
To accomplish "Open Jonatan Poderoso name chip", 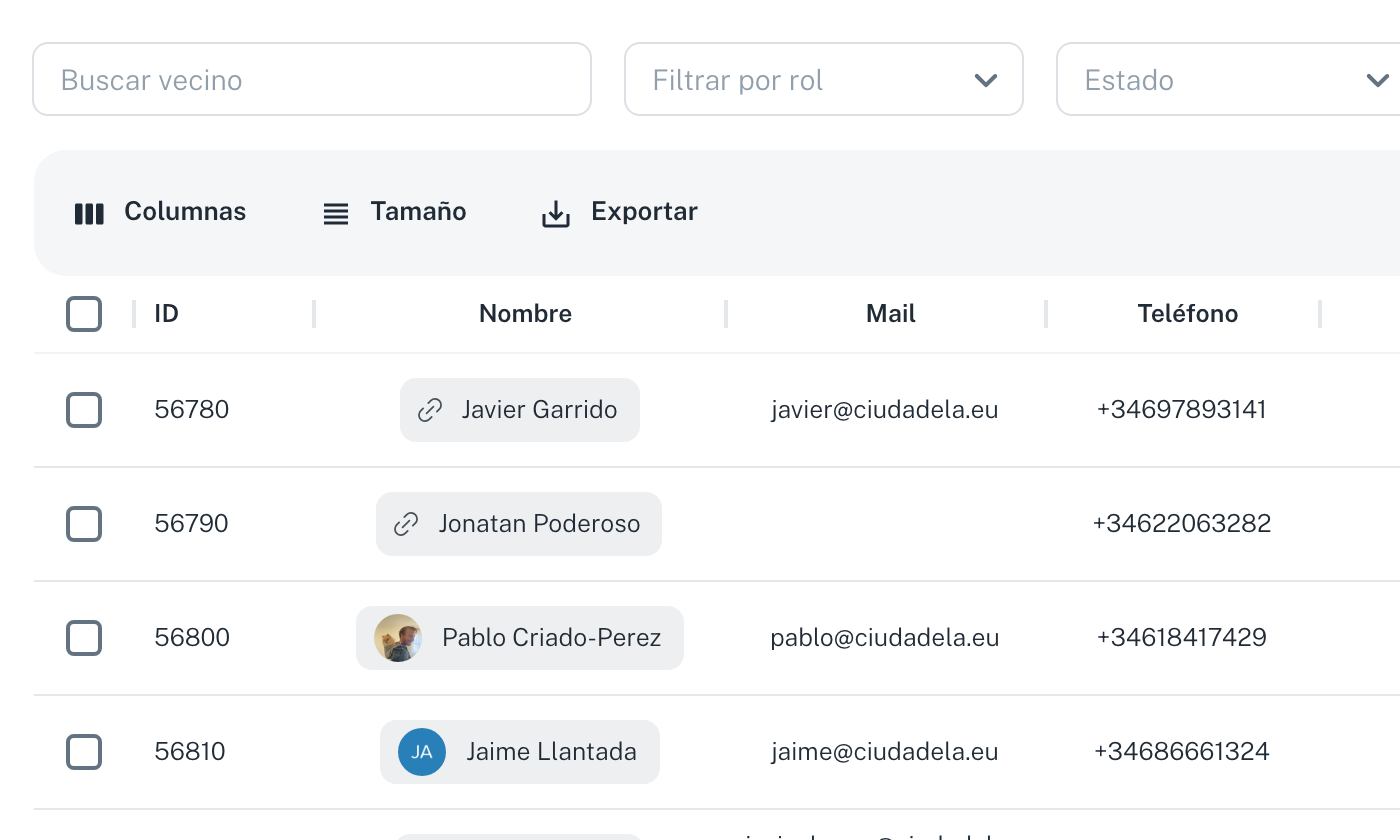I will click(x=519, y=524).
